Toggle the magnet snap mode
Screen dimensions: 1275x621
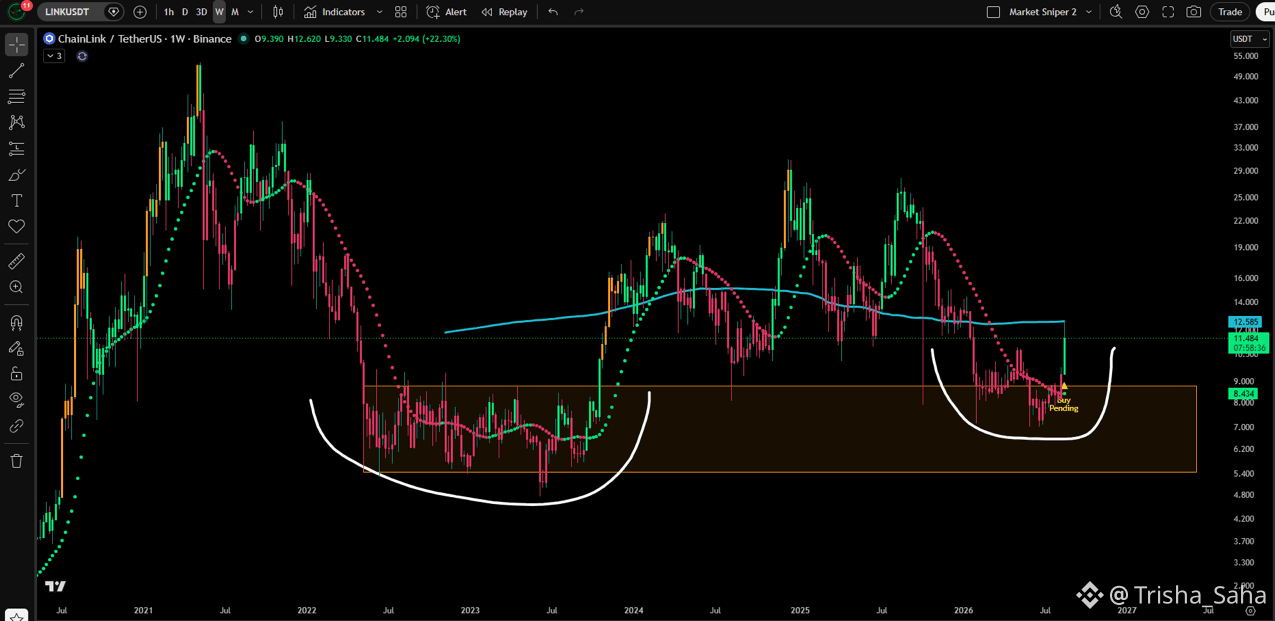pyautogui.click(x=17, y=323)
